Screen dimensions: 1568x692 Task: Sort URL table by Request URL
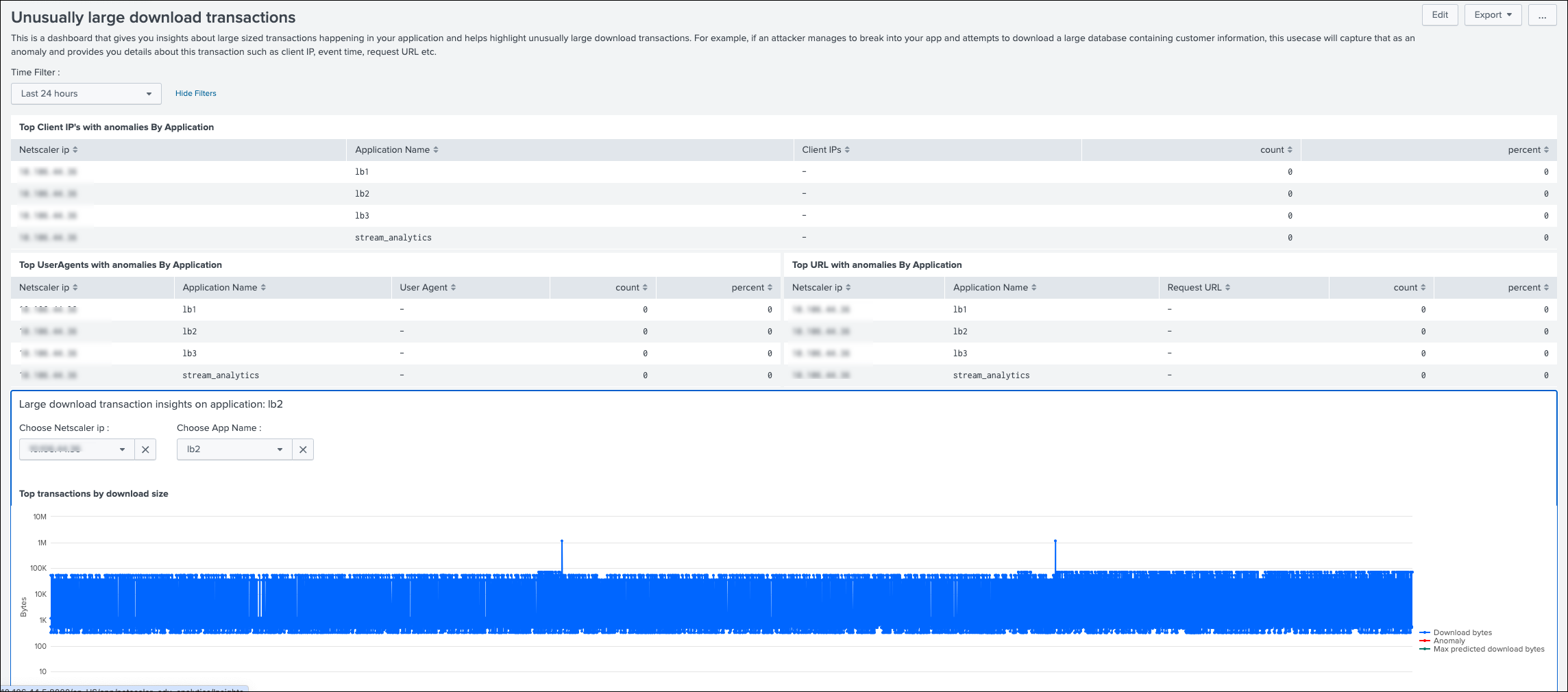(1199, 288)
